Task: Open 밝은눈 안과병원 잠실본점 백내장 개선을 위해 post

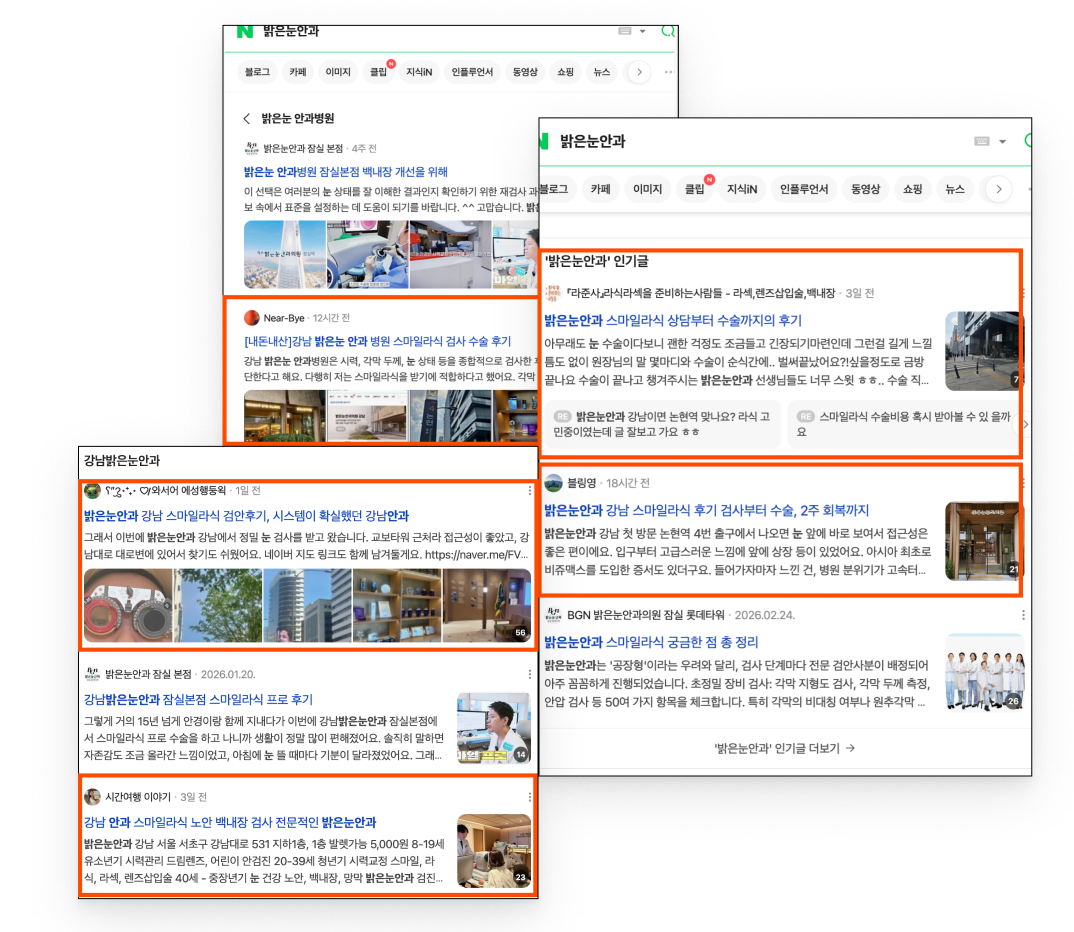Action: coord(346,172)
